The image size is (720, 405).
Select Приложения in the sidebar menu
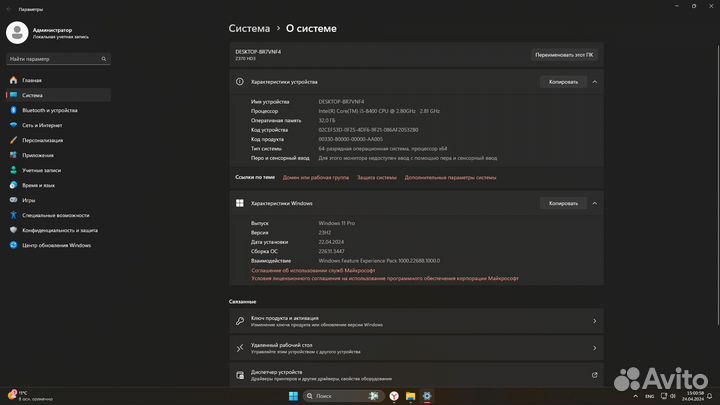(x=38, y=155)
